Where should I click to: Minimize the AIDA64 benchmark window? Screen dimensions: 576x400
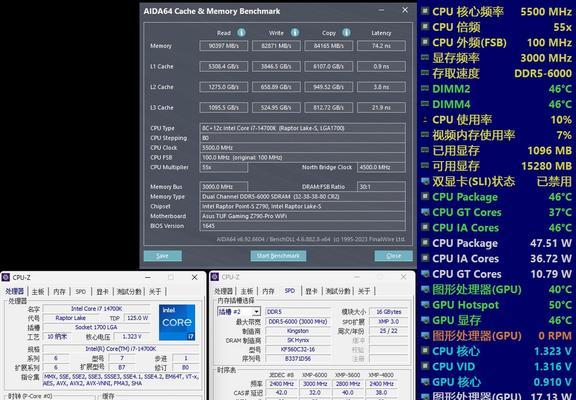coord(382,10)
